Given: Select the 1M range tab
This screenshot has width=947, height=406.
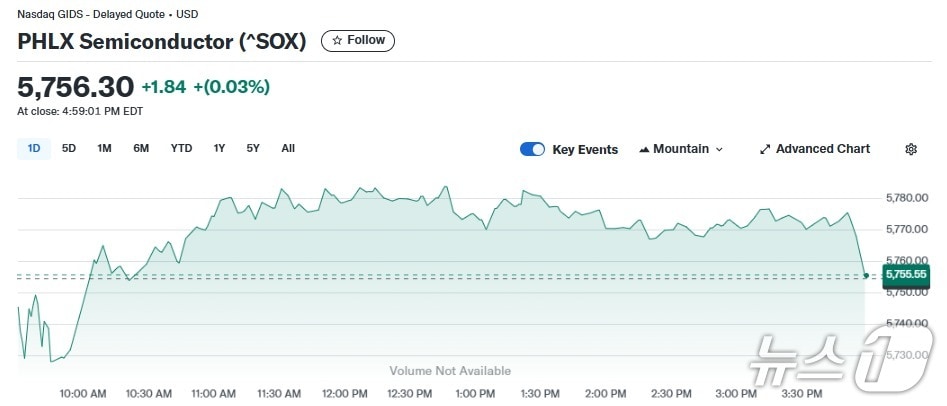Looking at the screenshot, I should (104, 149).
